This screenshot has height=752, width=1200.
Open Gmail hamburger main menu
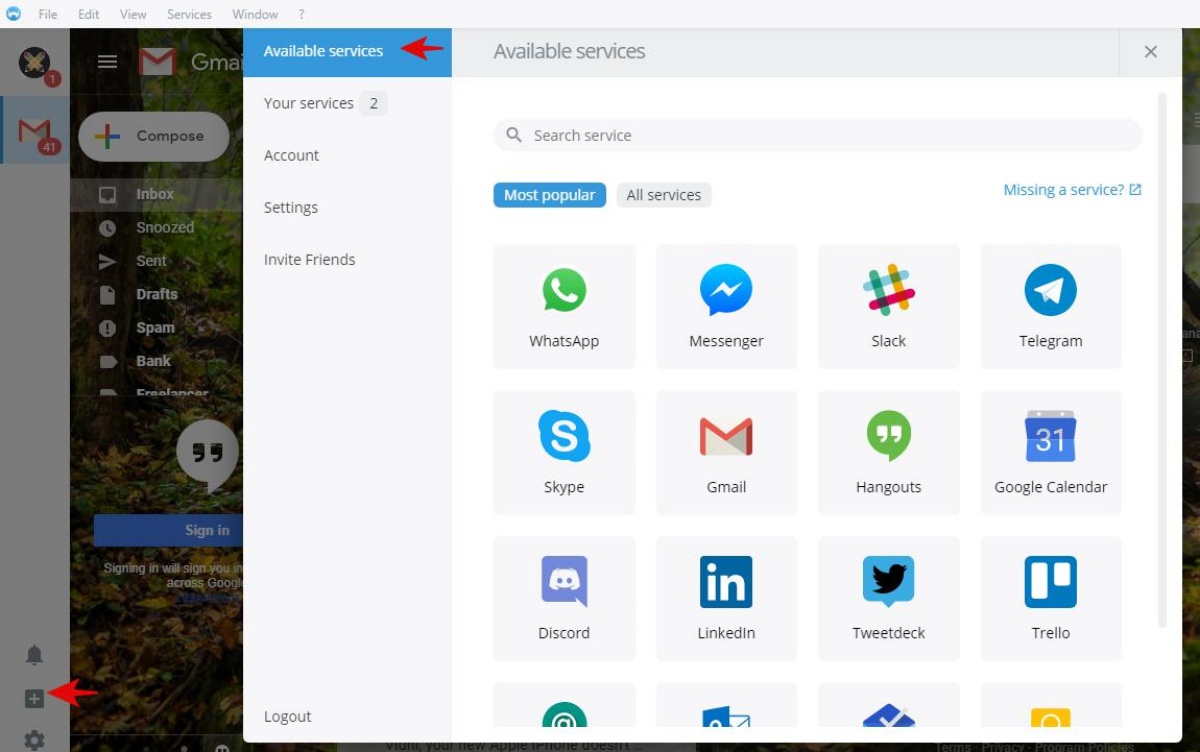[x=107, y=62]
